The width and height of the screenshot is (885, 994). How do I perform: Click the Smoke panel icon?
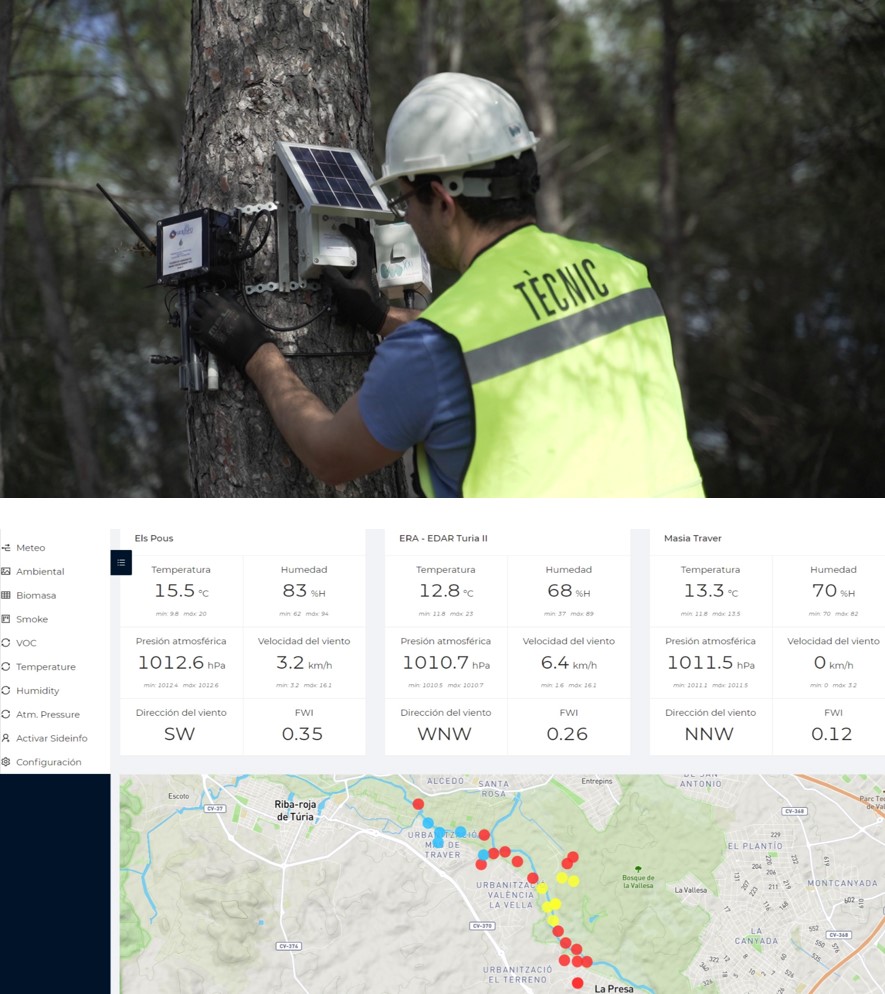point(6,620)
